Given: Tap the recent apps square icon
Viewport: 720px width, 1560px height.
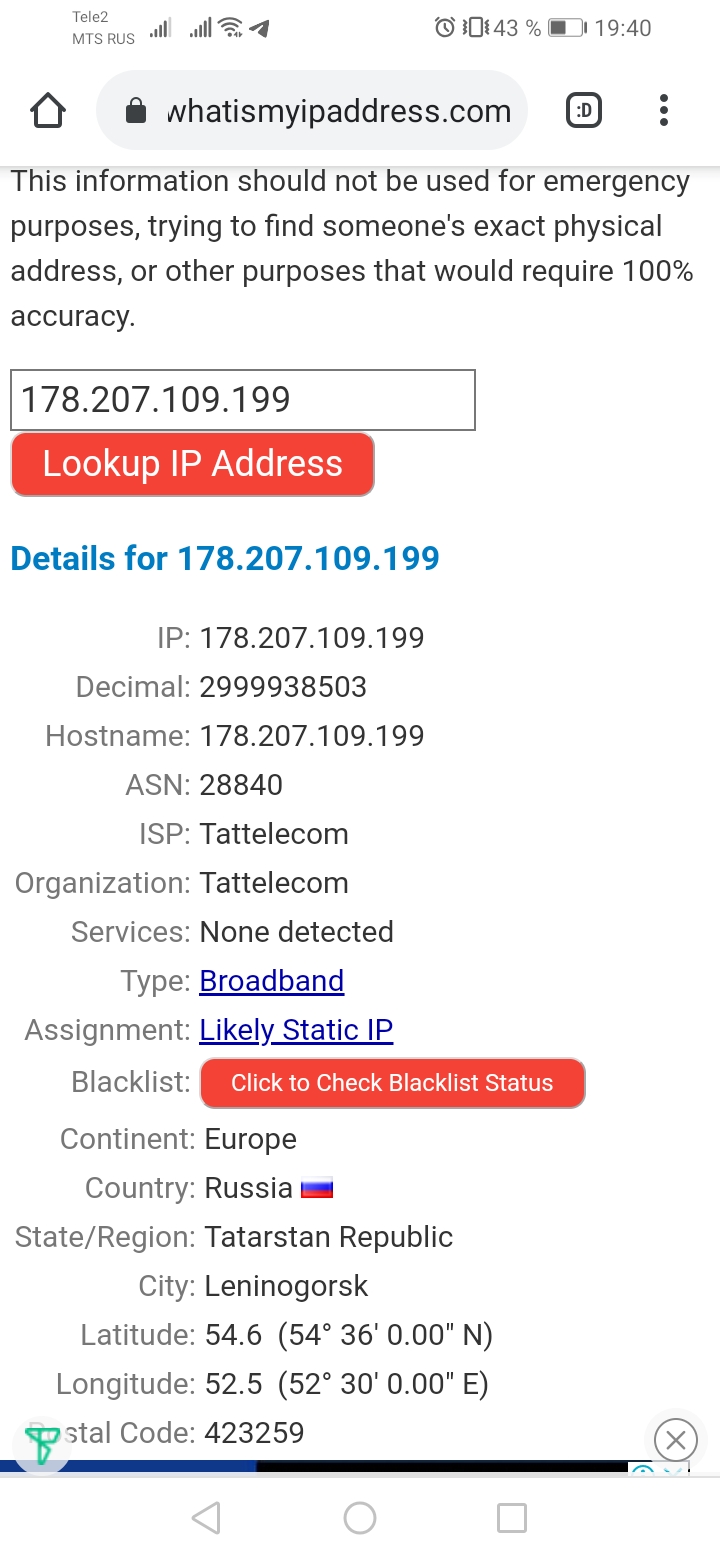Looking at the screenshot, I should (x=512, y=1518).
